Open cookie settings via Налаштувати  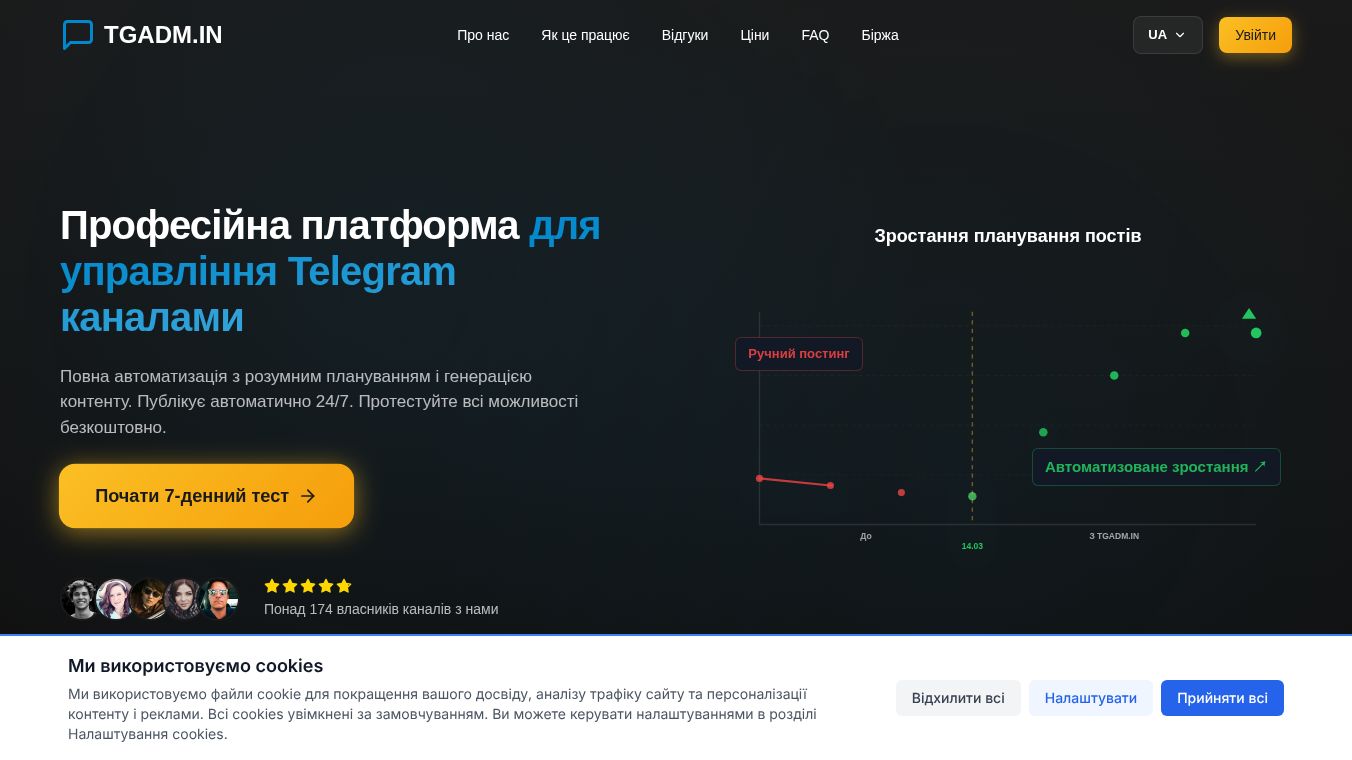[x=1091, y=698]
